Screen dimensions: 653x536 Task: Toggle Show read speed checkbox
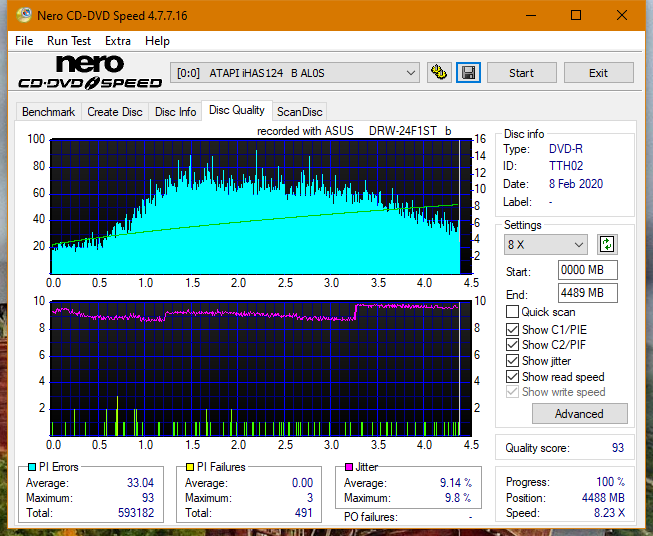(x=512, y=376)
